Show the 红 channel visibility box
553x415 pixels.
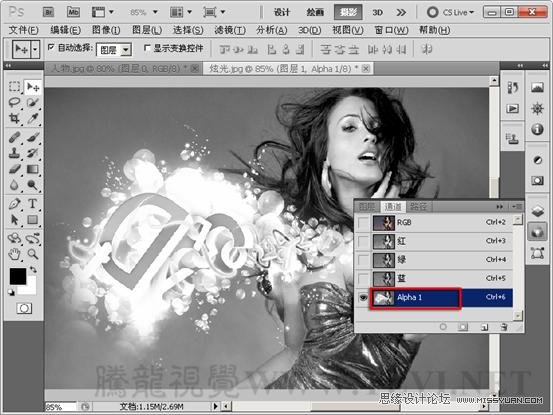363,241
